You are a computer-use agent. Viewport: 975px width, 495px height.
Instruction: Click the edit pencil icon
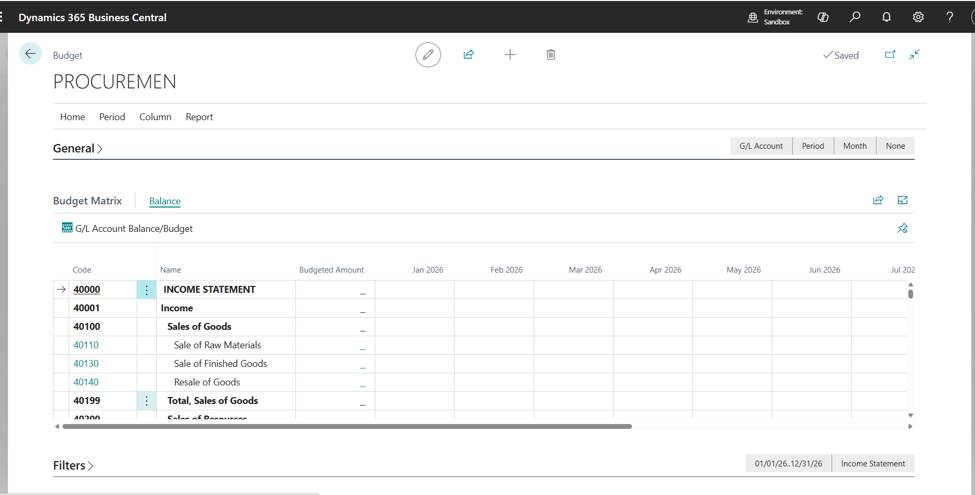(x=428, y=55)
